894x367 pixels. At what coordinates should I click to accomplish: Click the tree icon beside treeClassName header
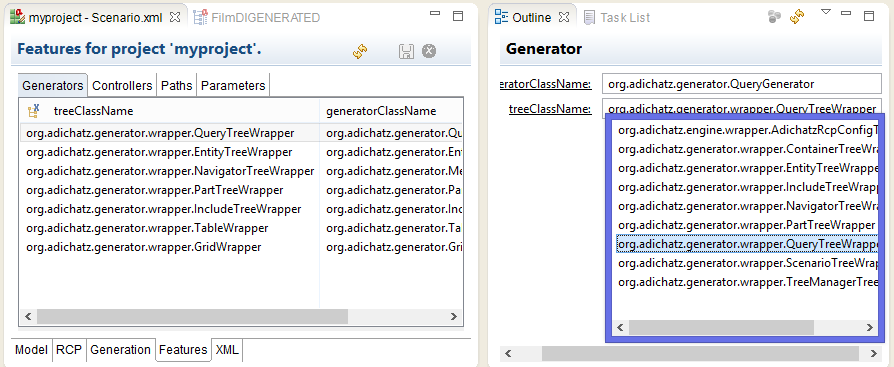point(33,110)
